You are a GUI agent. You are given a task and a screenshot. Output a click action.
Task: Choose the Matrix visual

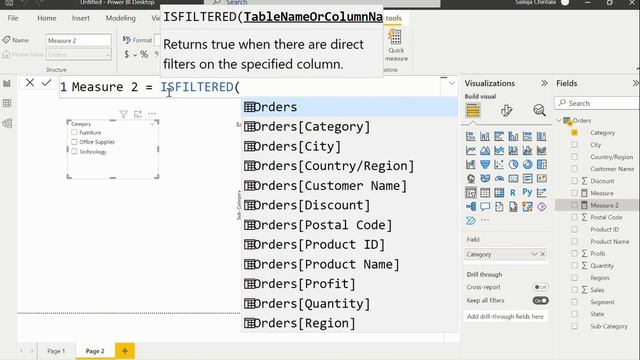click(x=499, y=193)
